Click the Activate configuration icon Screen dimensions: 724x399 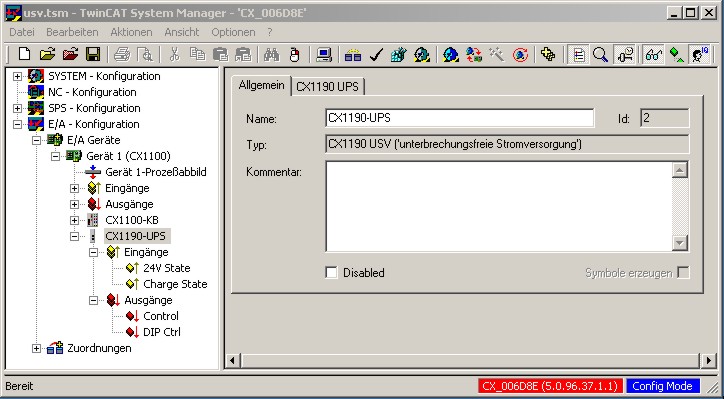click(x=398, y=54)
